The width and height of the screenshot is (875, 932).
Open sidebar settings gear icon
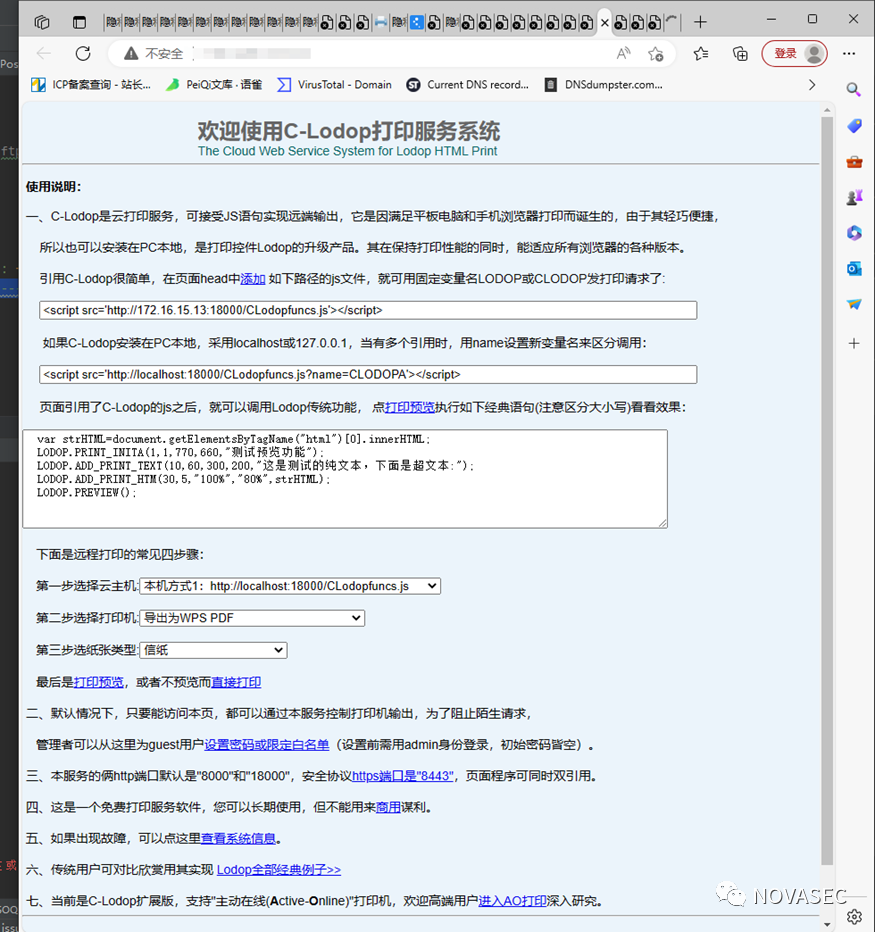[x=855, y=917]
